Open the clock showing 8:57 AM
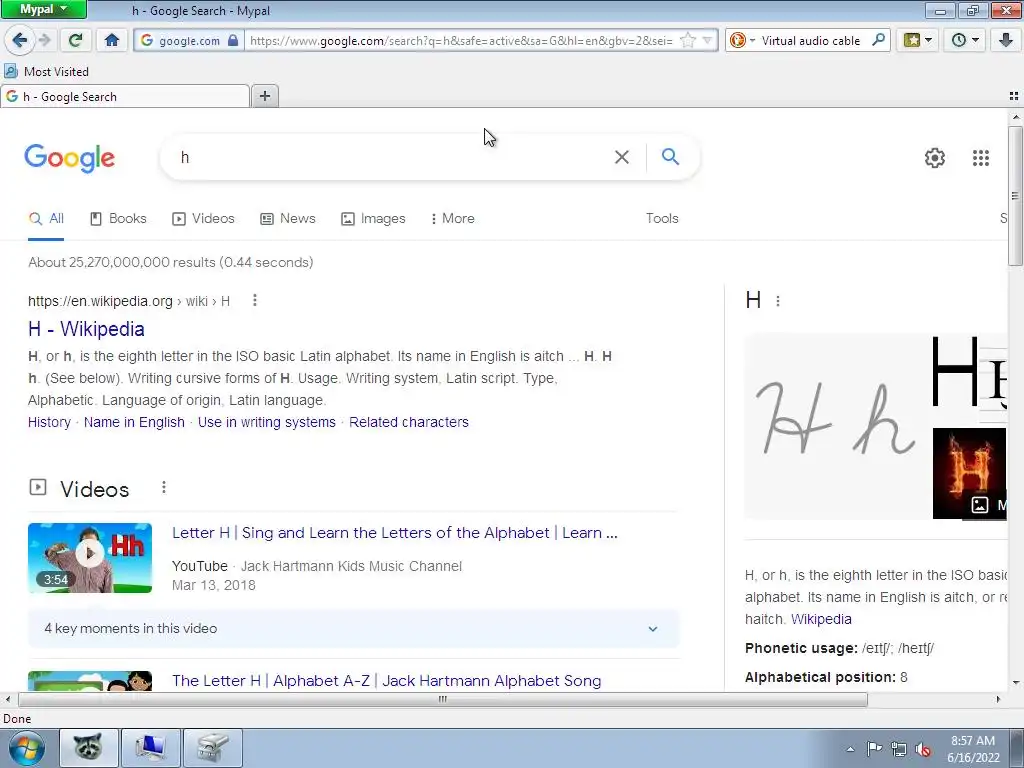The width and height of the screenshot is (1024, 768). (x=973, y=749)
